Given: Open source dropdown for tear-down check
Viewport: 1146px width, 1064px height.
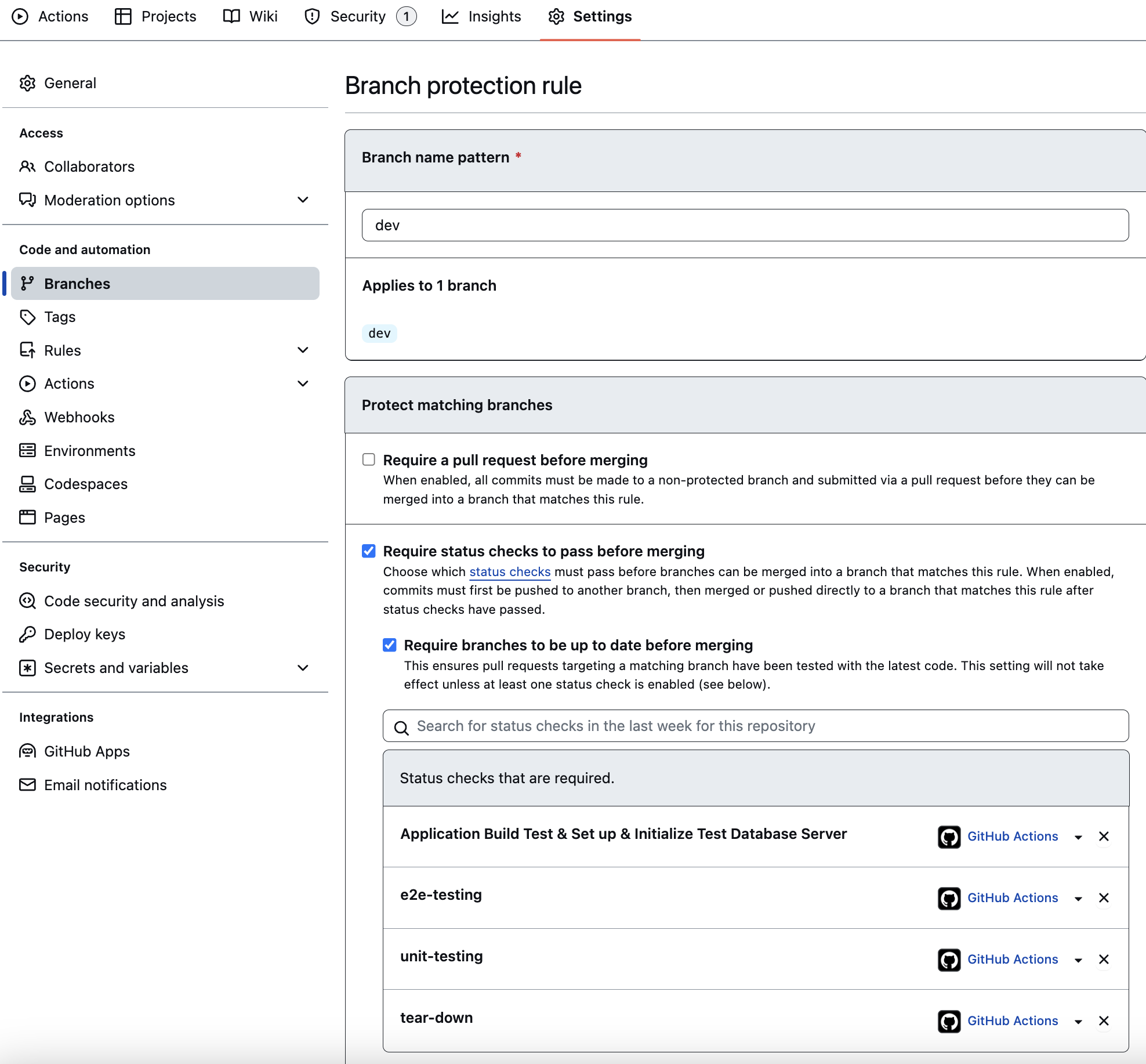Looking at the screenshot, I should 1078,1022.
